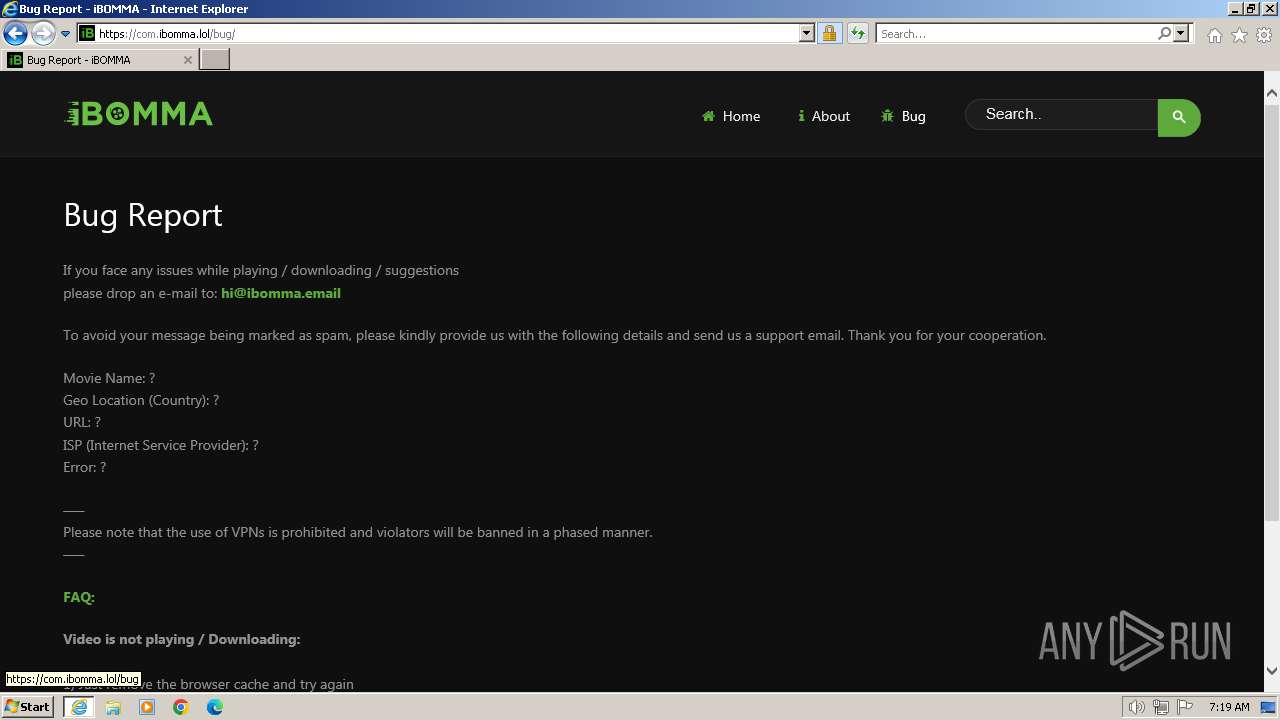Select the Bug Report - iBOMMA tab
The height and width of the screenshot is (720, 1280).
pos(100,60)
